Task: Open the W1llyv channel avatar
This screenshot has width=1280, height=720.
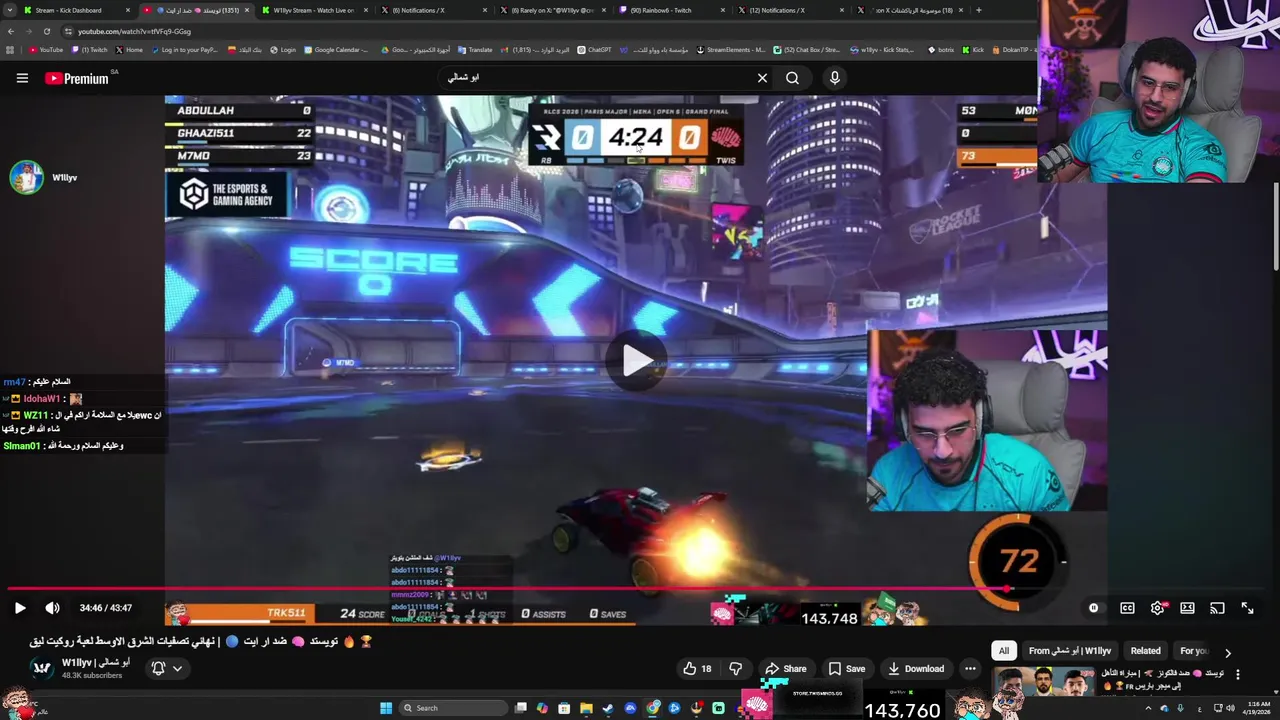Action: 42,668
